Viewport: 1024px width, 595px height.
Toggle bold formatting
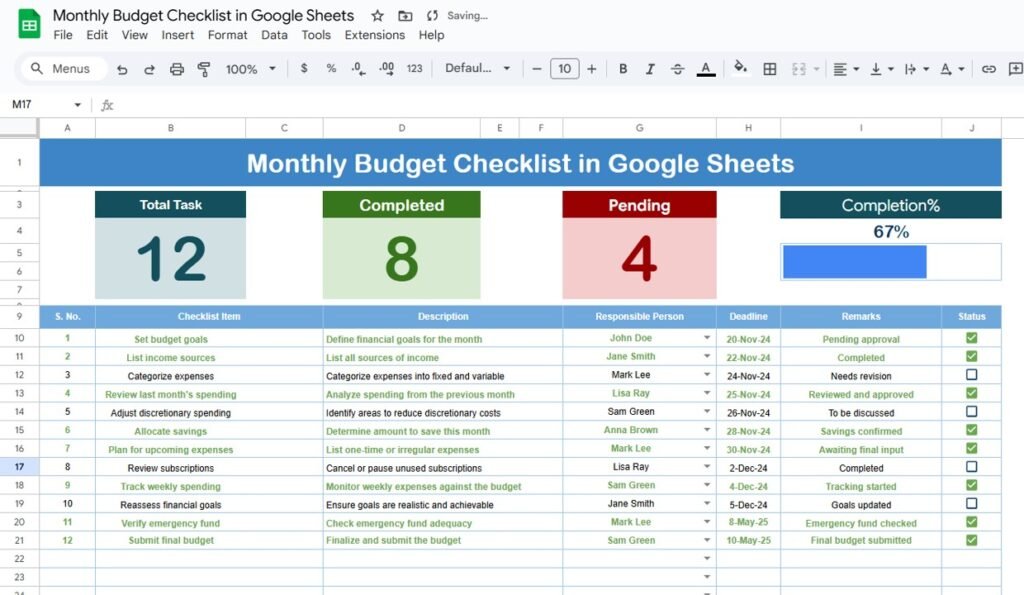coord(623,69)
